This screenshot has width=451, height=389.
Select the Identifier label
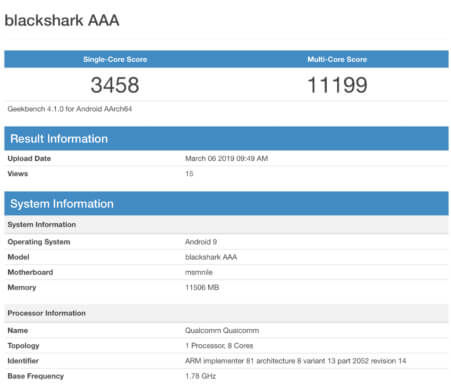pos(23,361)
